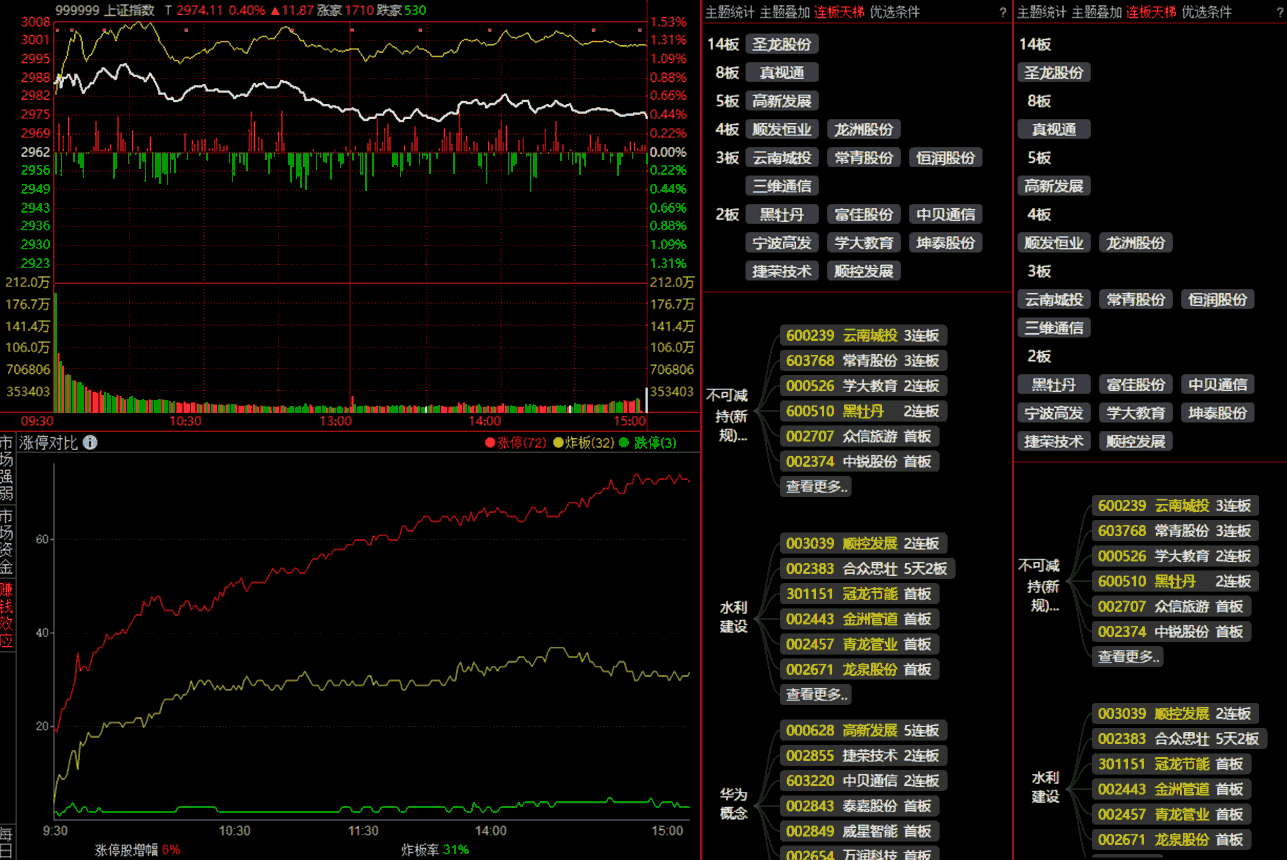
Task: Select the 赚钱效应 sidebar tab
Action: tap(7, 614)
